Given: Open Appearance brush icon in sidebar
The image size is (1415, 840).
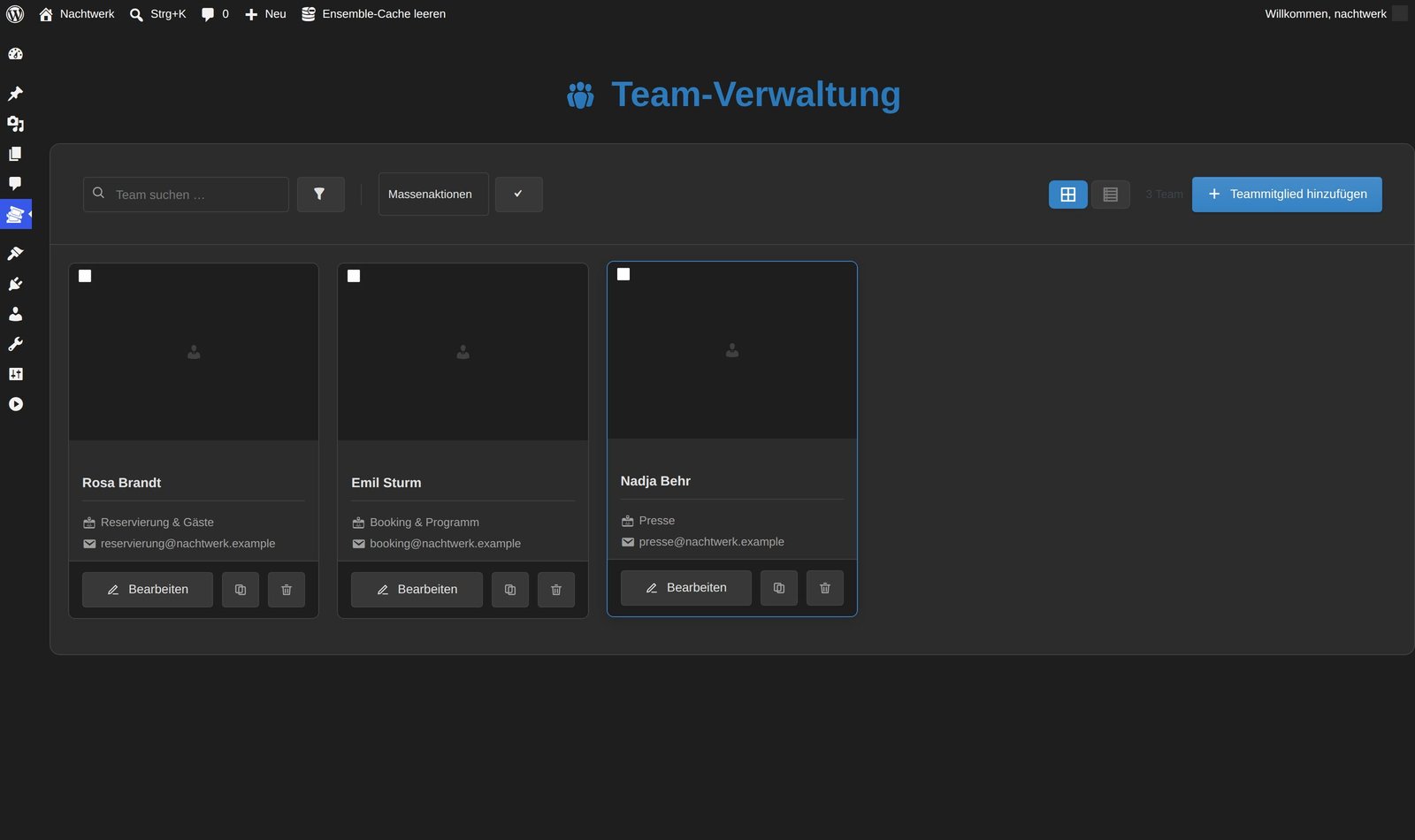Looking at the screenshot, I should tap(15, 254).
